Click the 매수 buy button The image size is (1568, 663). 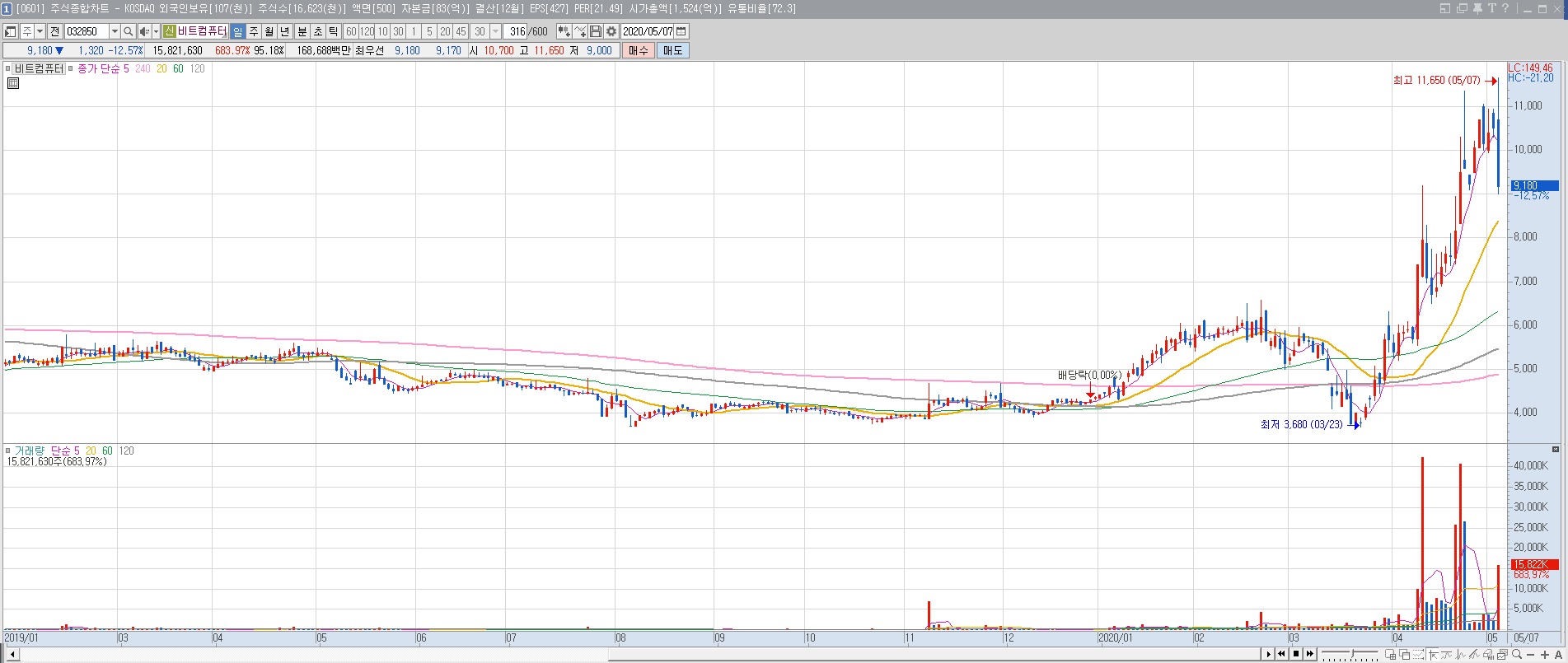(639, 50)
